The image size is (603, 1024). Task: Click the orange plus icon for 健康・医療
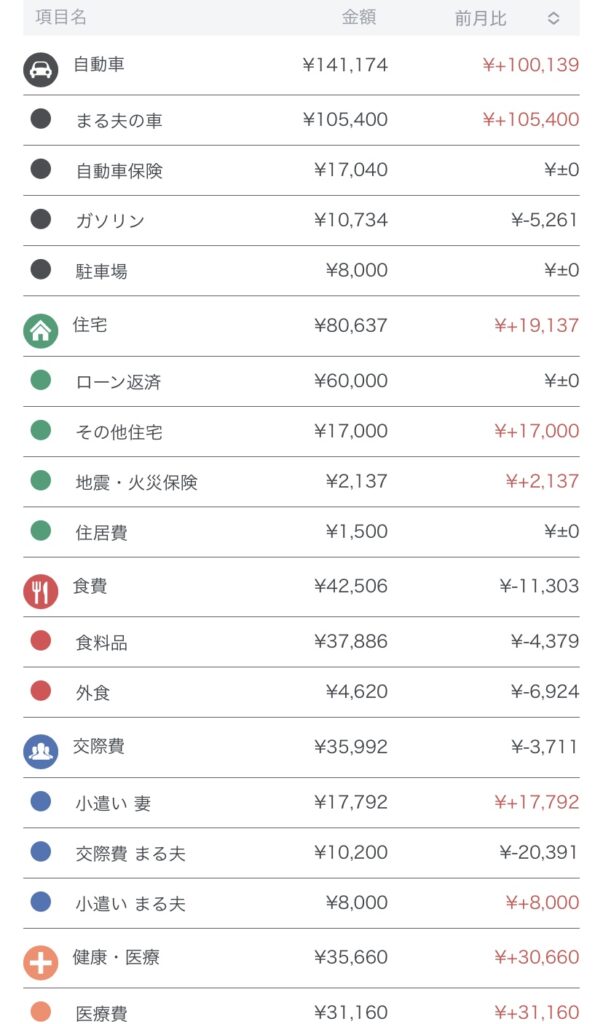(41, 962)
